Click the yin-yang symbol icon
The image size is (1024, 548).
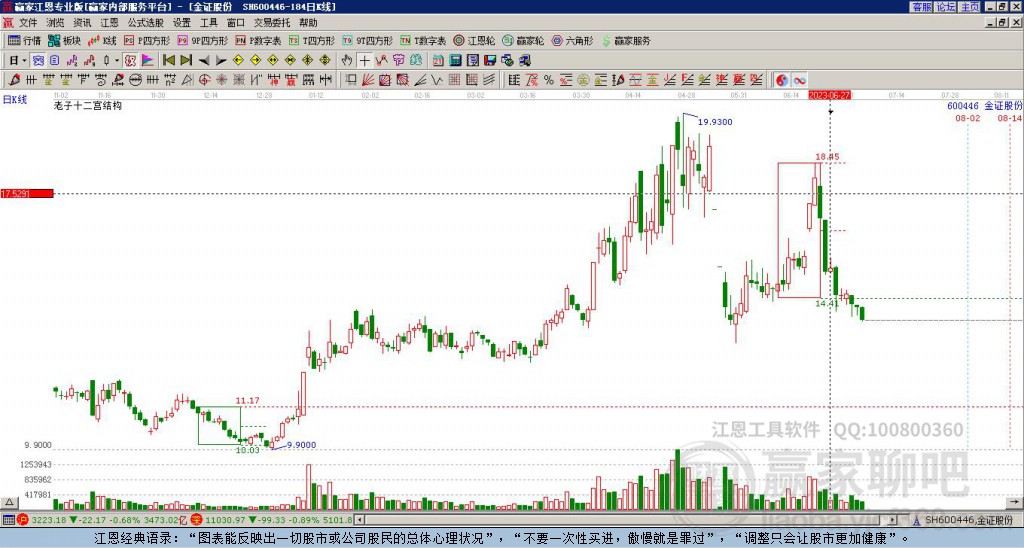point(782,80)
